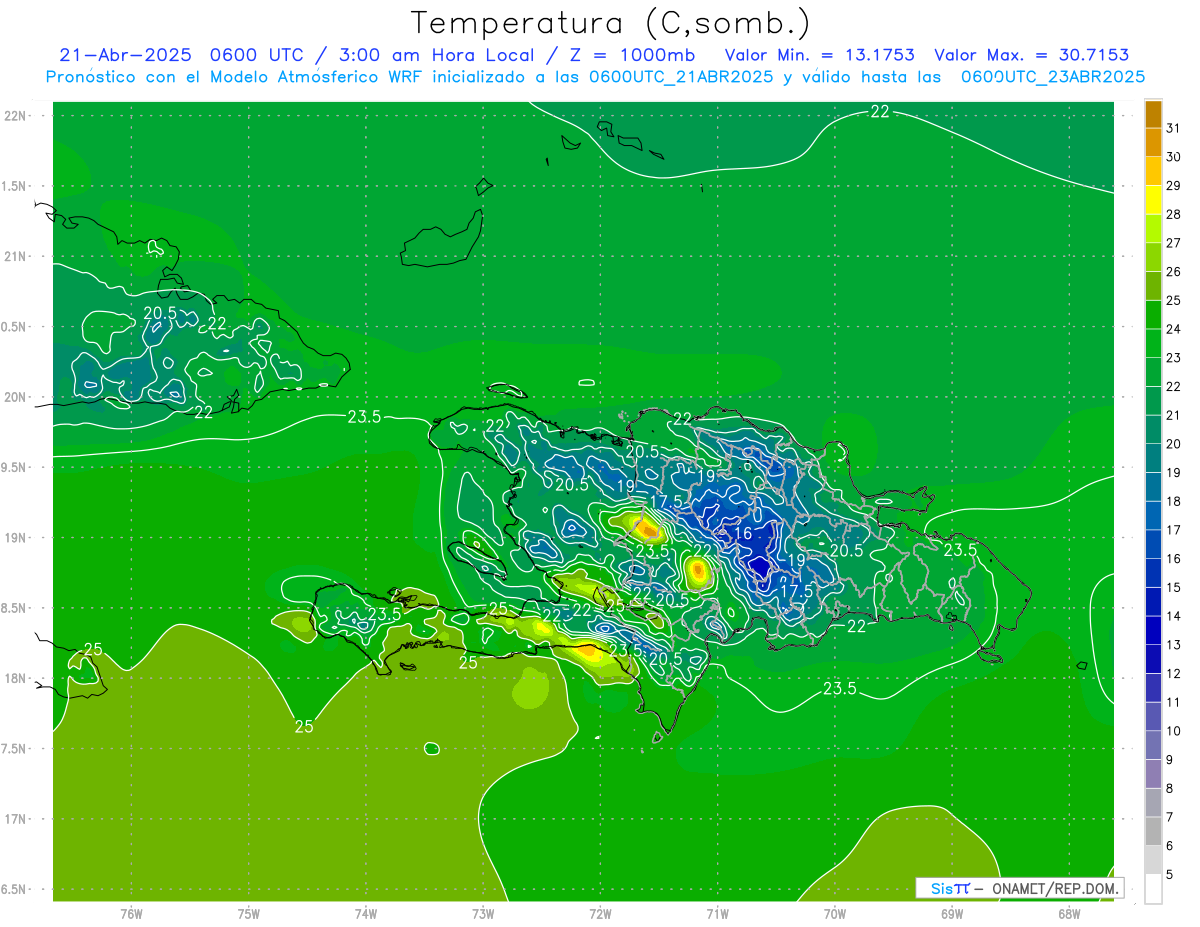Click the '16' contour label on the map
The width and height of the screenshot is (1200, 927).
(x=743, y=534)
